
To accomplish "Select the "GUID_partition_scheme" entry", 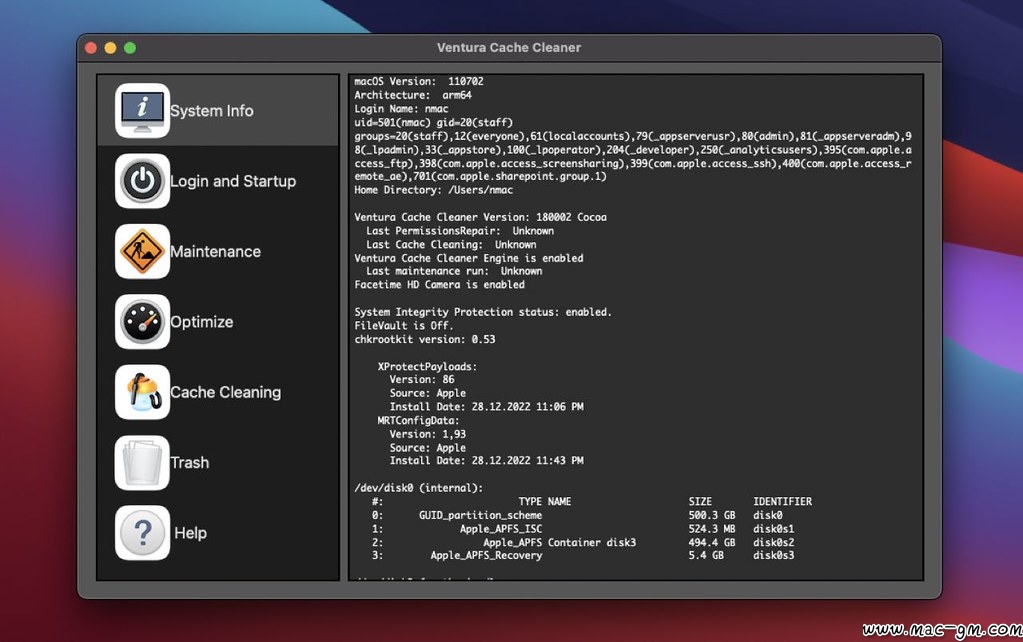I will (x=481, y=515).
